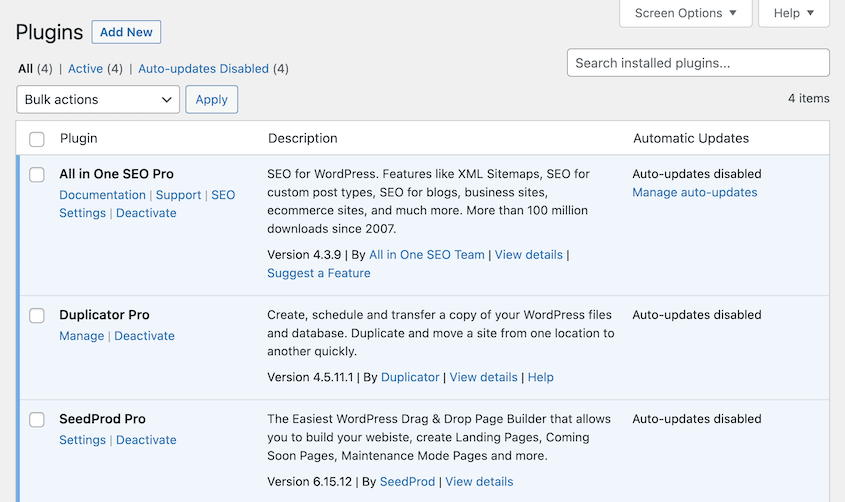Click 'Version 4.3.9' text
The height and width of the screenshot is (502, 845).
pos(304,255)
